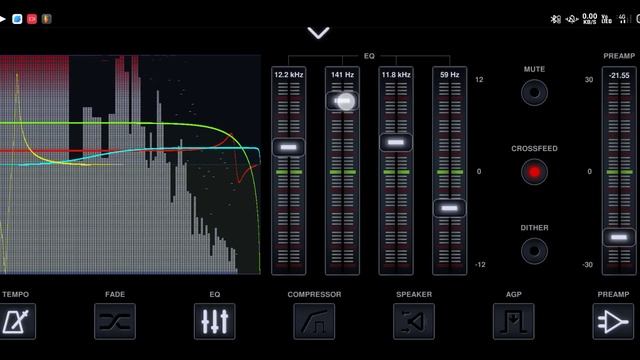Viewport: 640px width, 360px height.
Task: Click the -21.55 preamp value
Action: click(x=619, y=76)
